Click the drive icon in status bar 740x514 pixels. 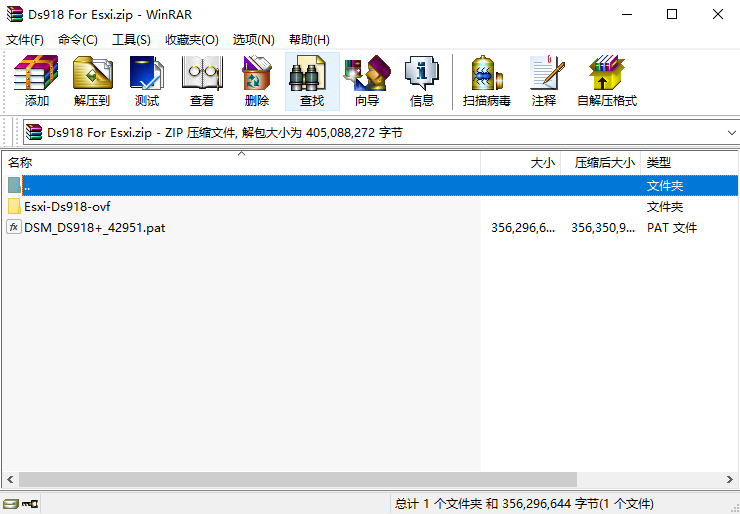tap(10, 504)
